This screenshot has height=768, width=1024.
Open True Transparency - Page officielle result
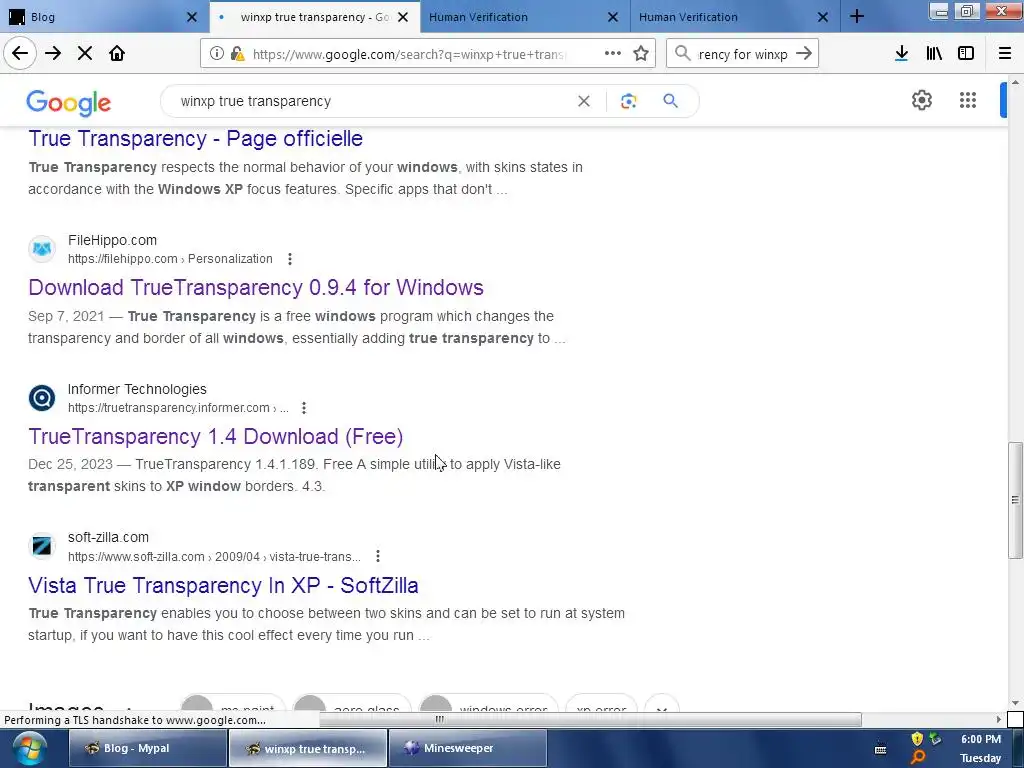tap(195, 138)
